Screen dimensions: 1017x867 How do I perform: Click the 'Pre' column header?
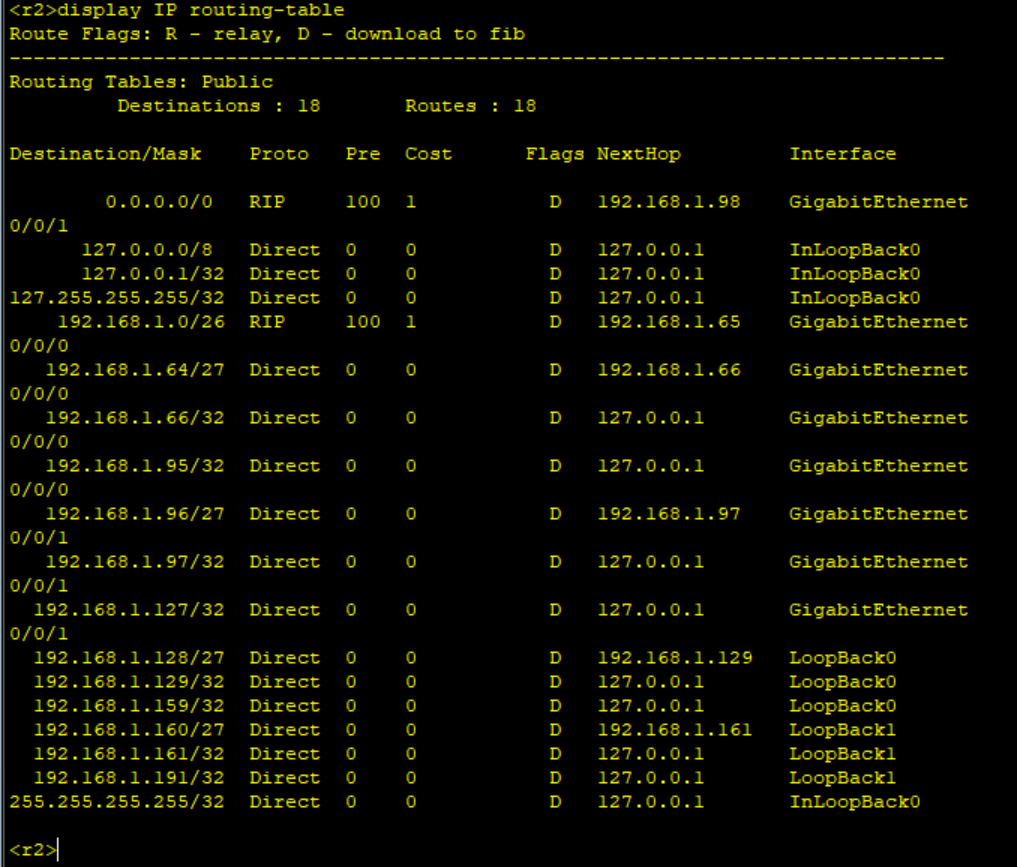pyautogui.click(x=363, y=154)
